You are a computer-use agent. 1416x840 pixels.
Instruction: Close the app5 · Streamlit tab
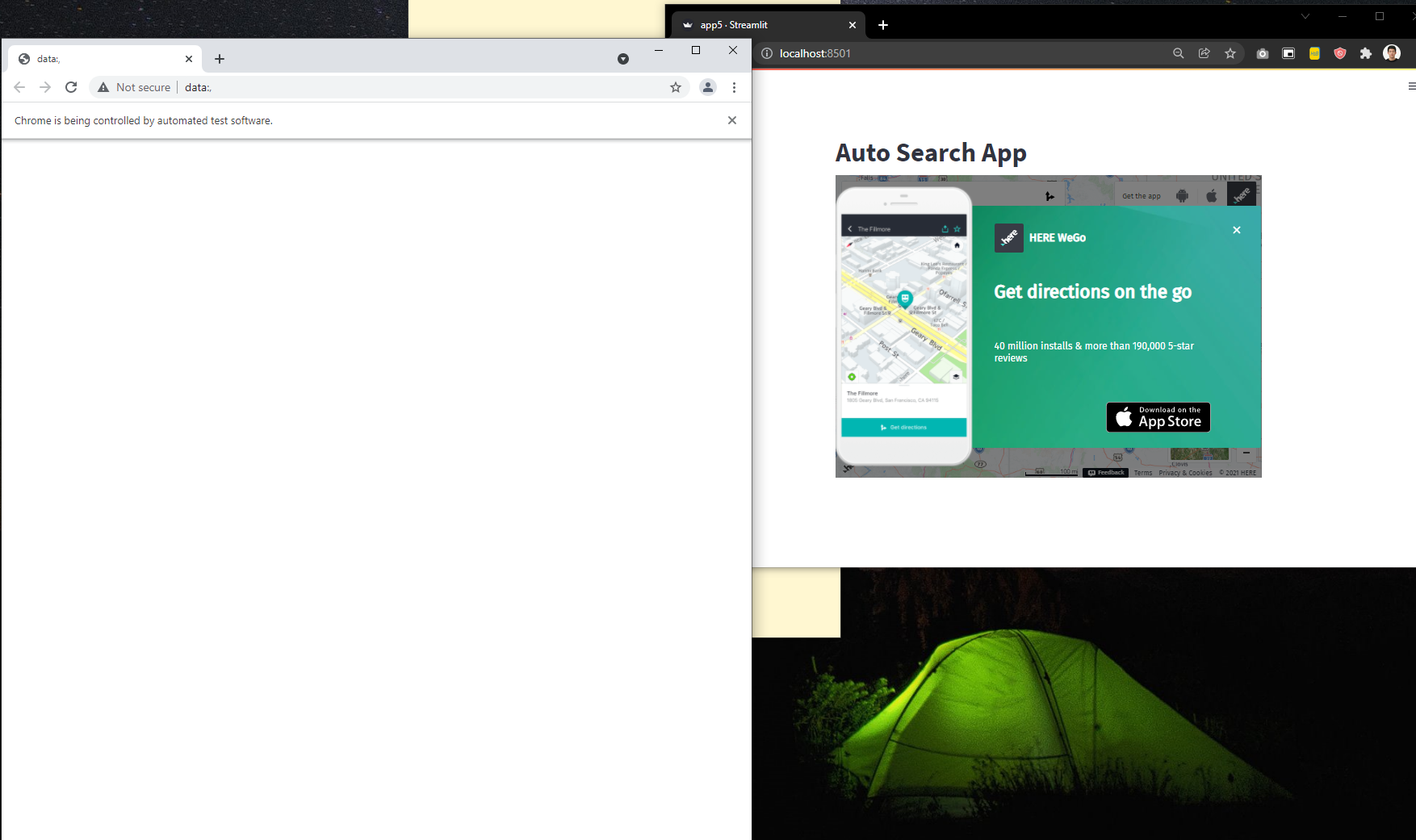(x=853, y=25)
